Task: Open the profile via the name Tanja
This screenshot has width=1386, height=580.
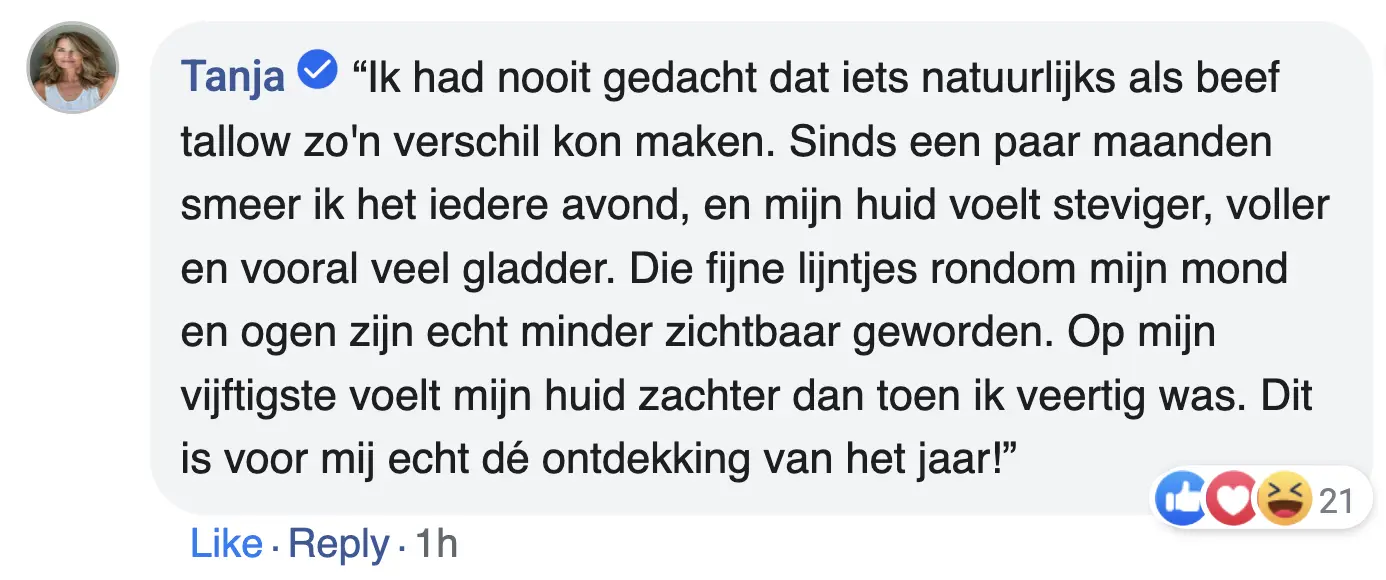Action: click(x=232, y=77)
